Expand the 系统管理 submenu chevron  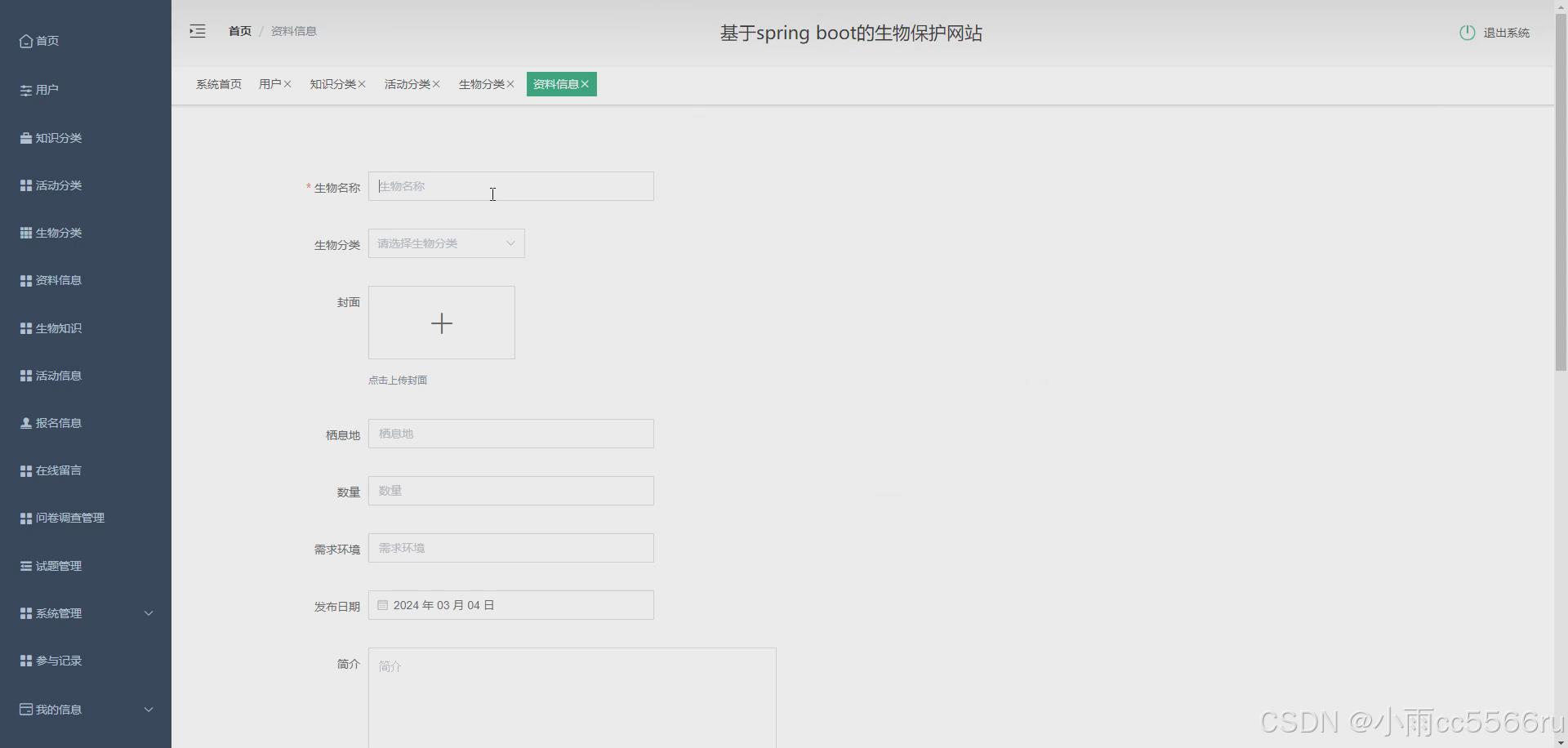tap(149, 613)
